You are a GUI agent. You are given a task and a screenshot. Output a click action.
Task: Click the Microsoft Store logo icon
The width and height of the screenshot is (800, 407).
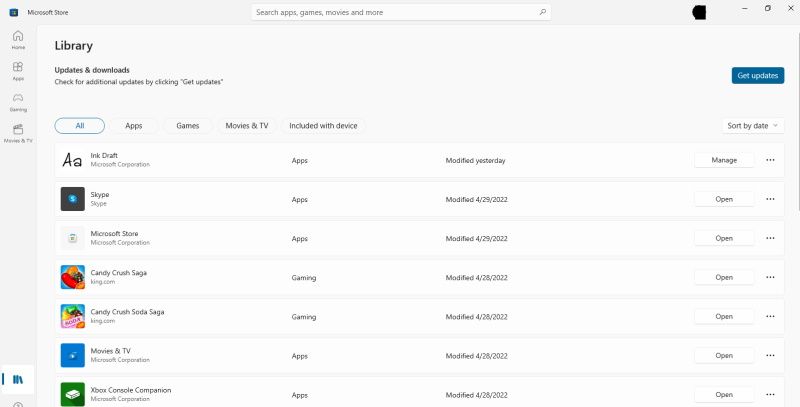14,12
